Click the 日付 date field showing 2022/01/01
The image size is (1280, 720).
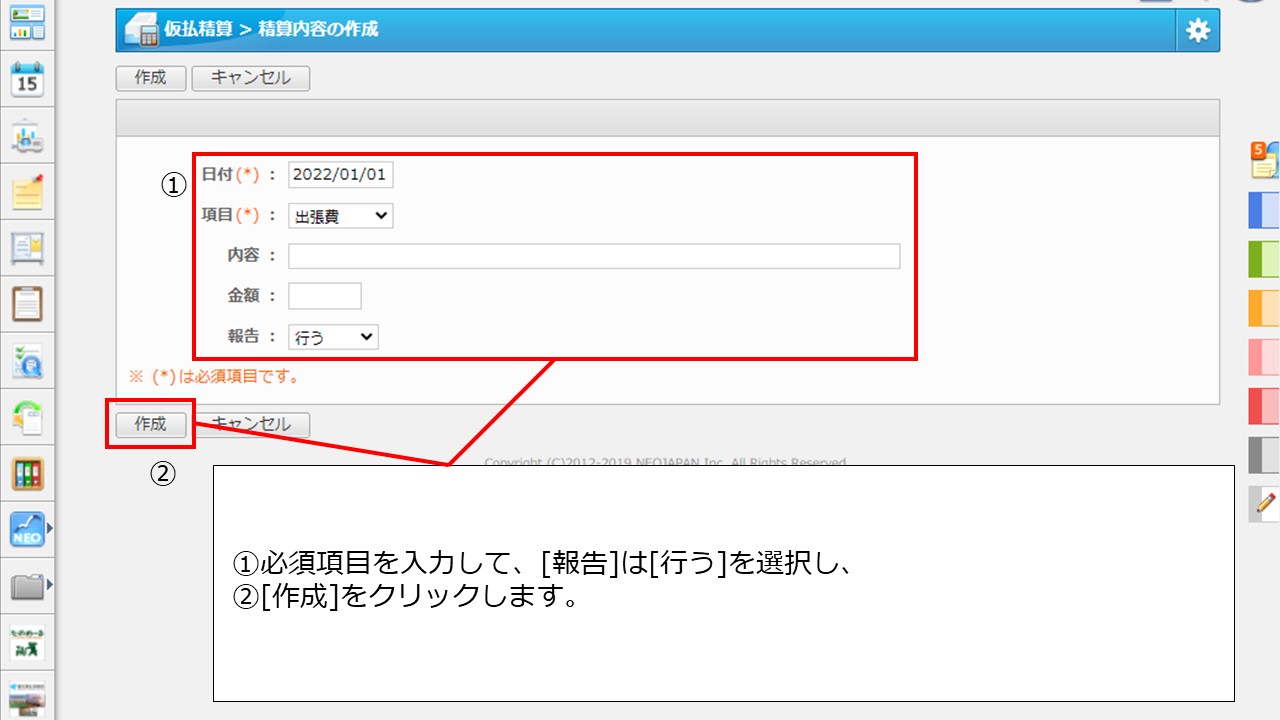pos(341,175)
